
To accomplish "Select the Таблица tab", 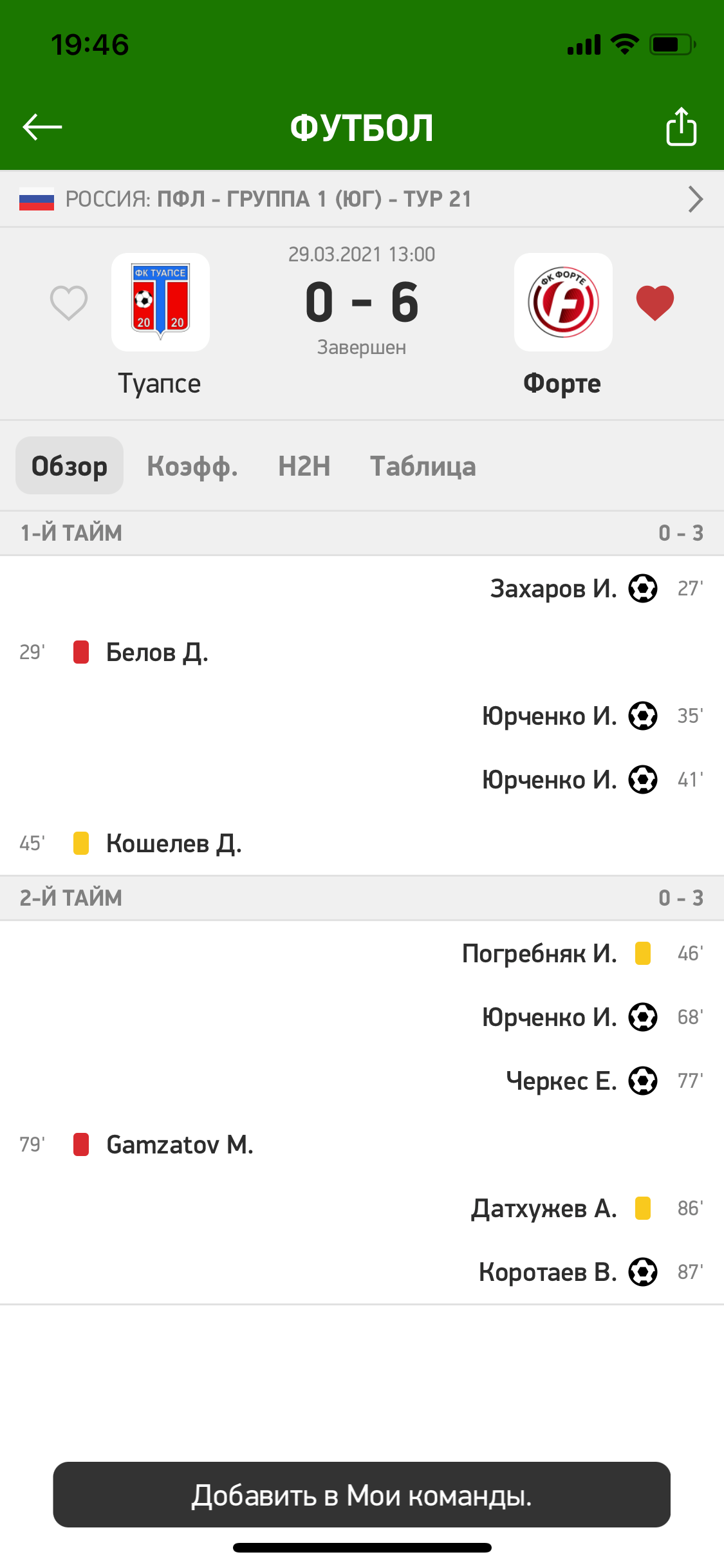I will point(423,466).
